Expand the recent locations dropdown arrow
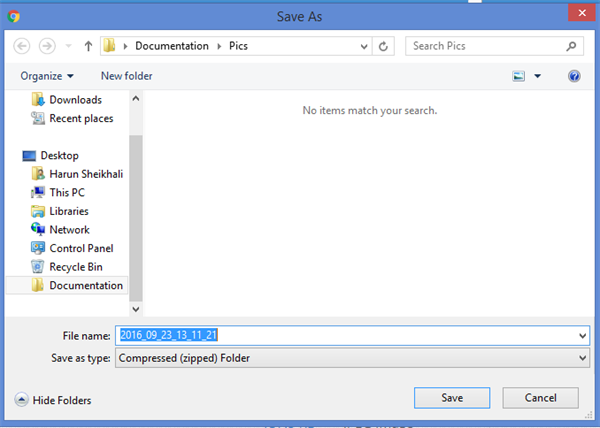 click(68, 47)
